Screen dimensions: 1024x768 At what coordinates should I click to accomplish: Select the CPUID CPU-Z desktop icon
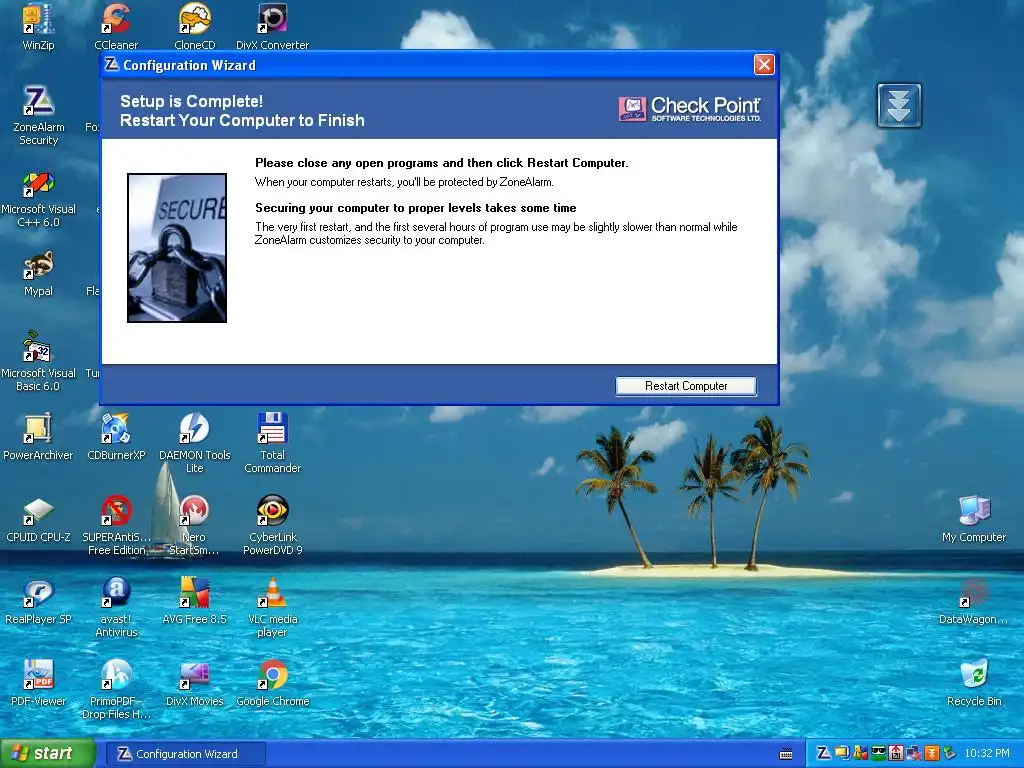tap(38, 519)
